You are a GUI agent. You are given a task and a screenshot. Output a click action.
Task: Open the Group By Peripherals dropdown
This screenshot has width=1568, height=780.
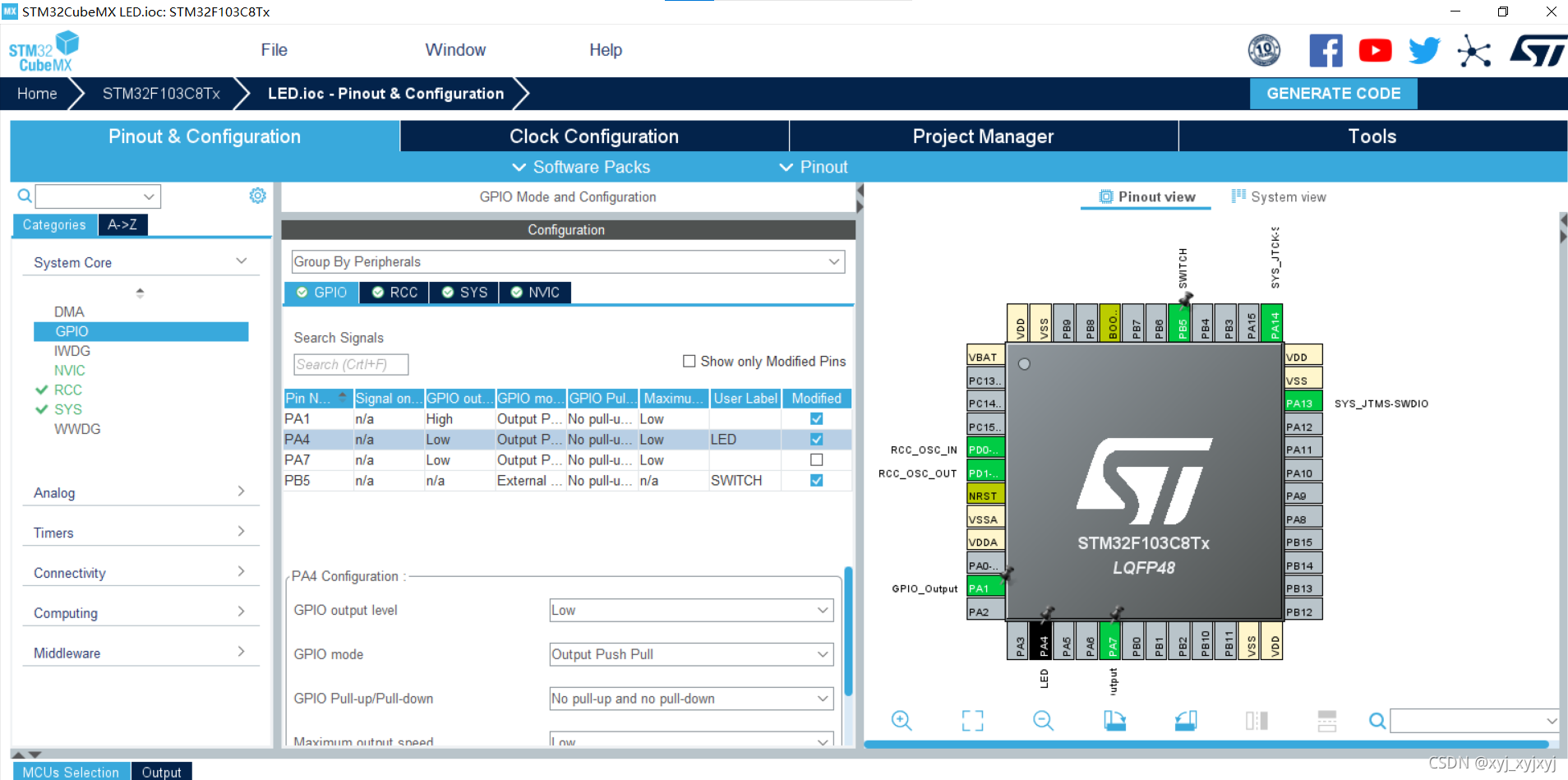(x=568, y=261)
